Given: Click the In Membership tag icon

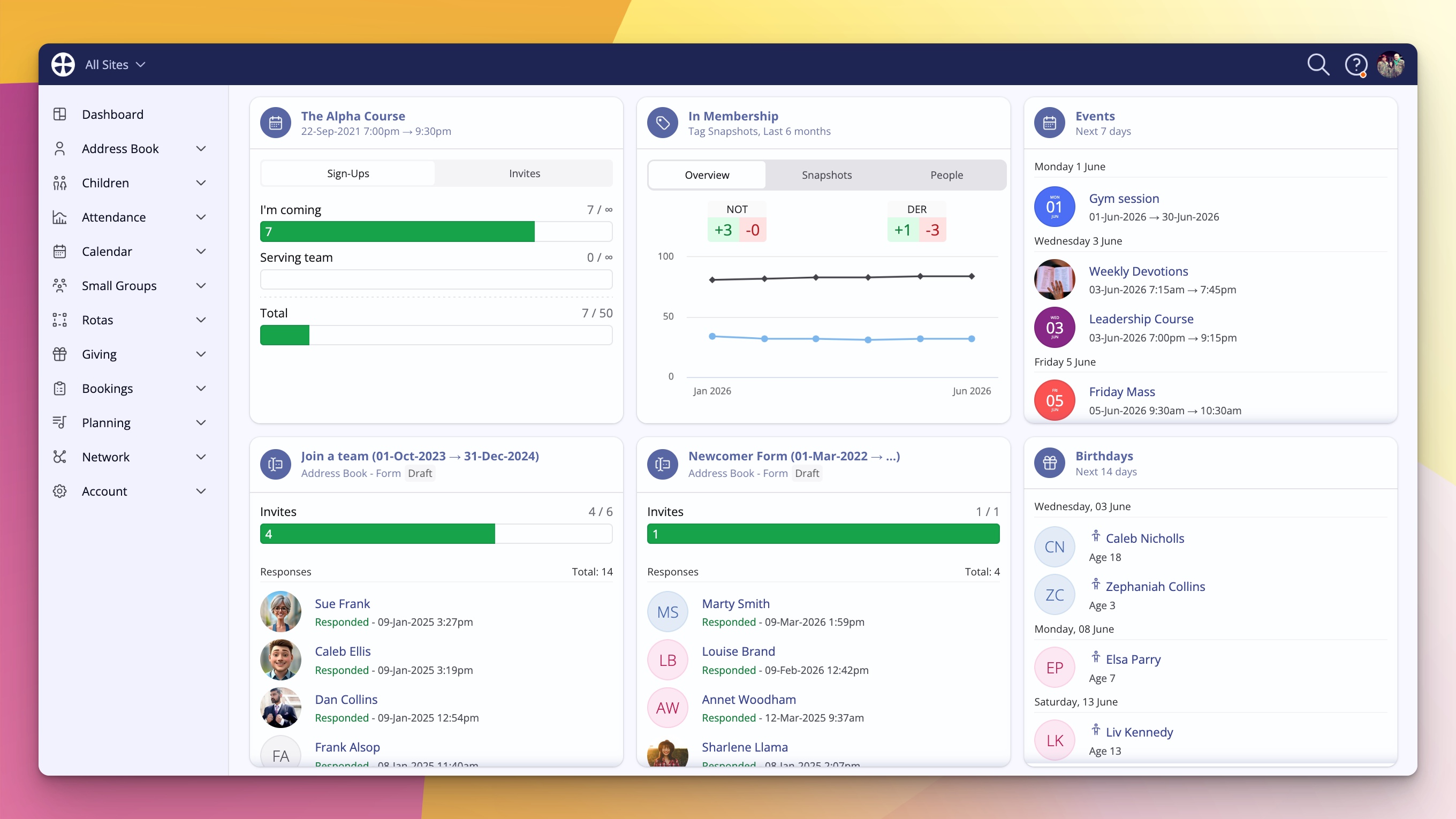Looking at the screenshot, I should (x=663, y=123).
